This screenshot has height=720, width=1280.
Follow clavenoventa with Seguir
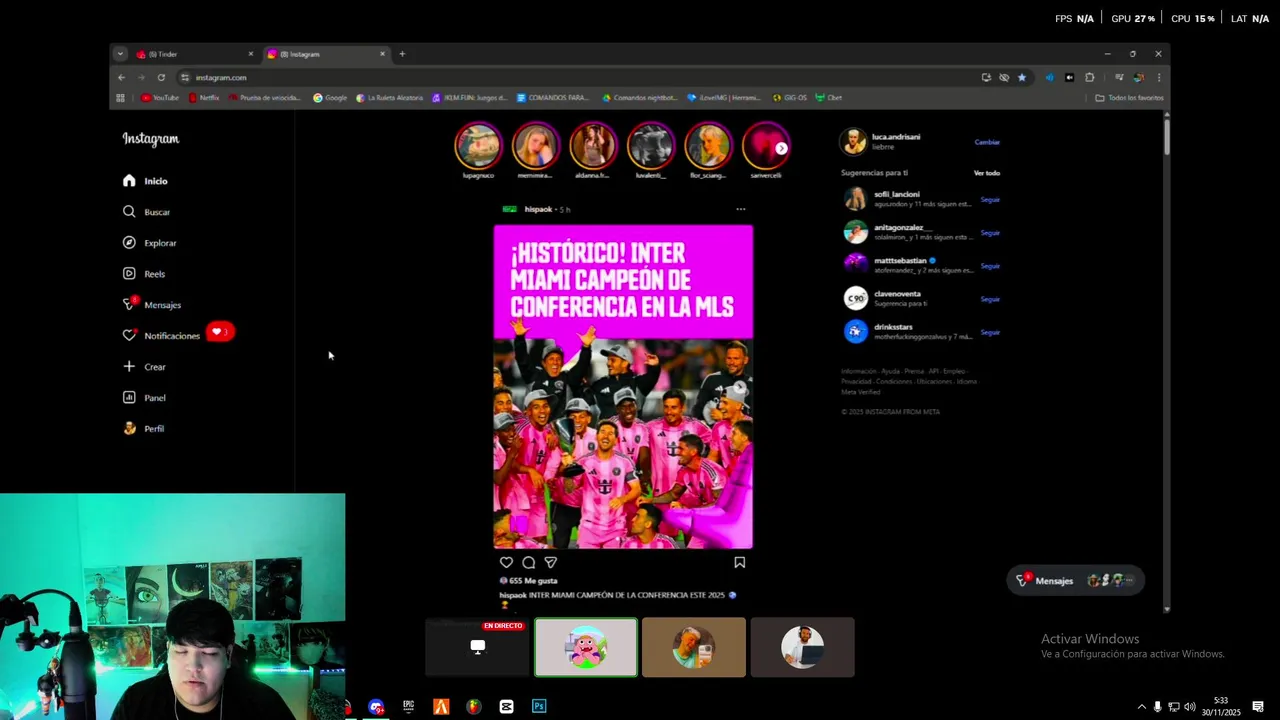(990, 299)
